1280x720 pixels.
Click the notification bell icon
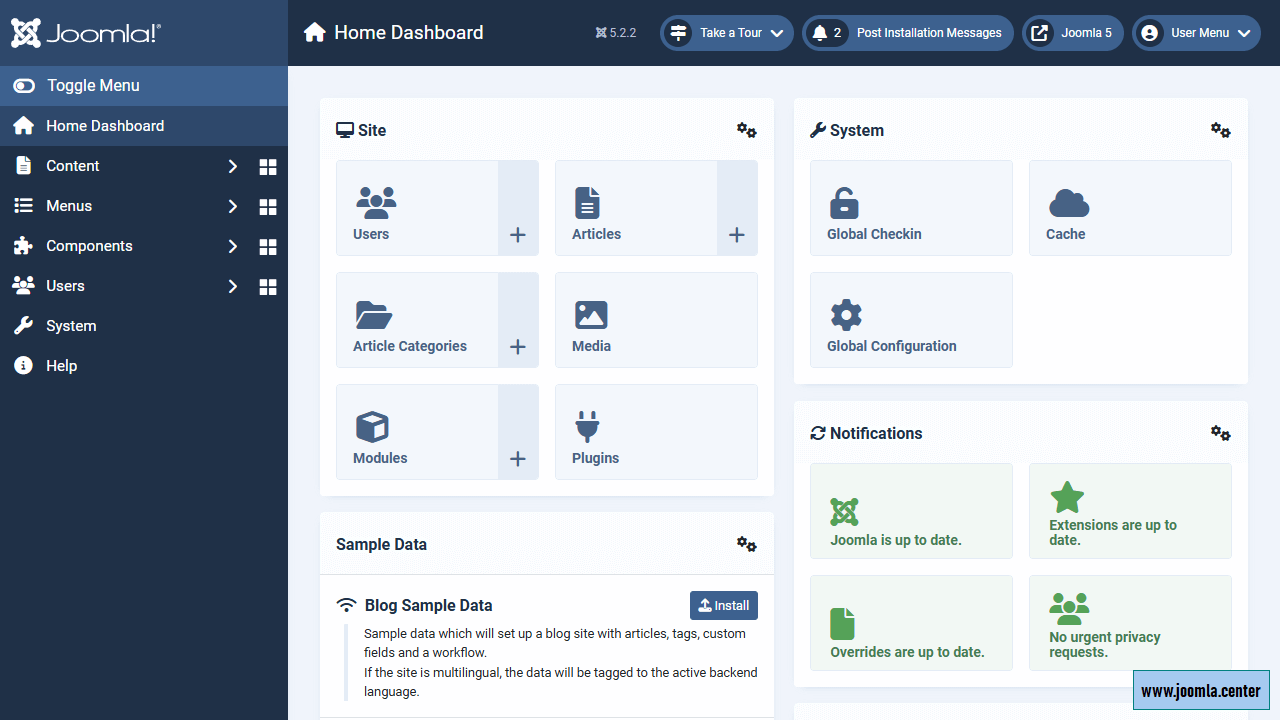tap(820, 33)
